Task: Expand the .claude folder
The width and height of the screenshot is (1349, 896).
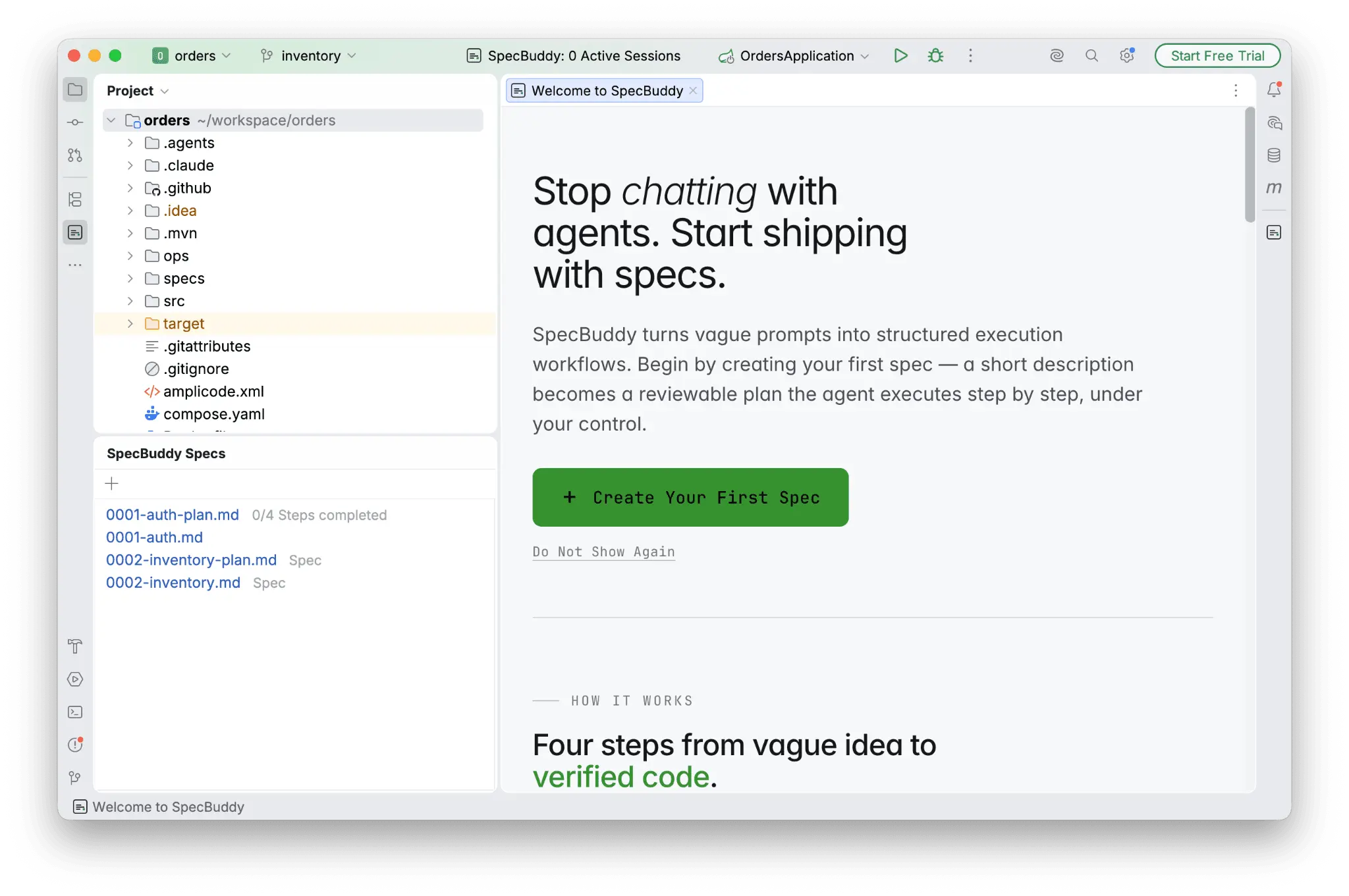Action: (x=130, y=165)
